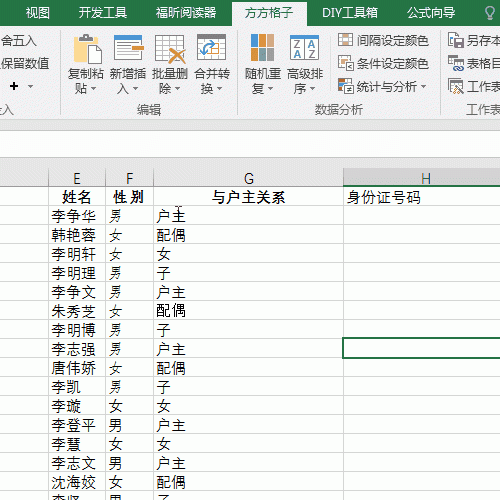Select the cell 李凯
Screen dimensions: 500x500
77,387
